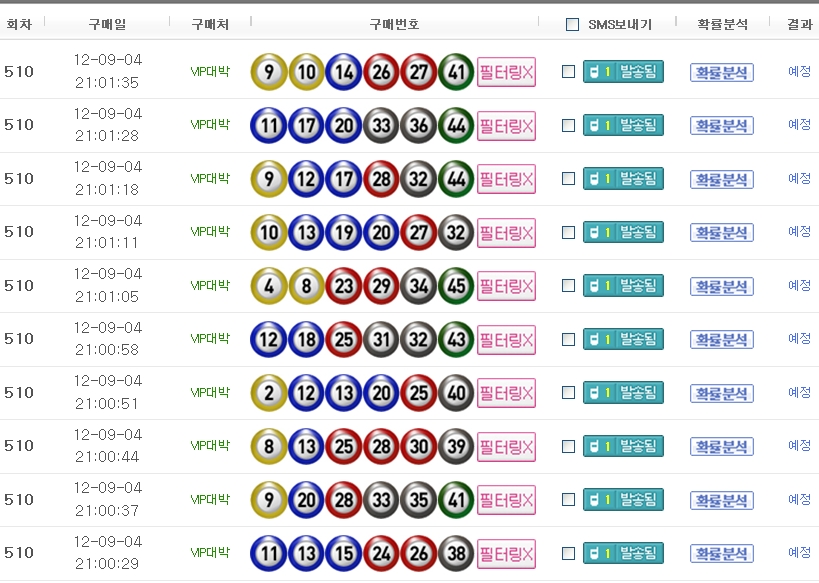Click the green lottery ball numbered 45

[x=456, y=286]
